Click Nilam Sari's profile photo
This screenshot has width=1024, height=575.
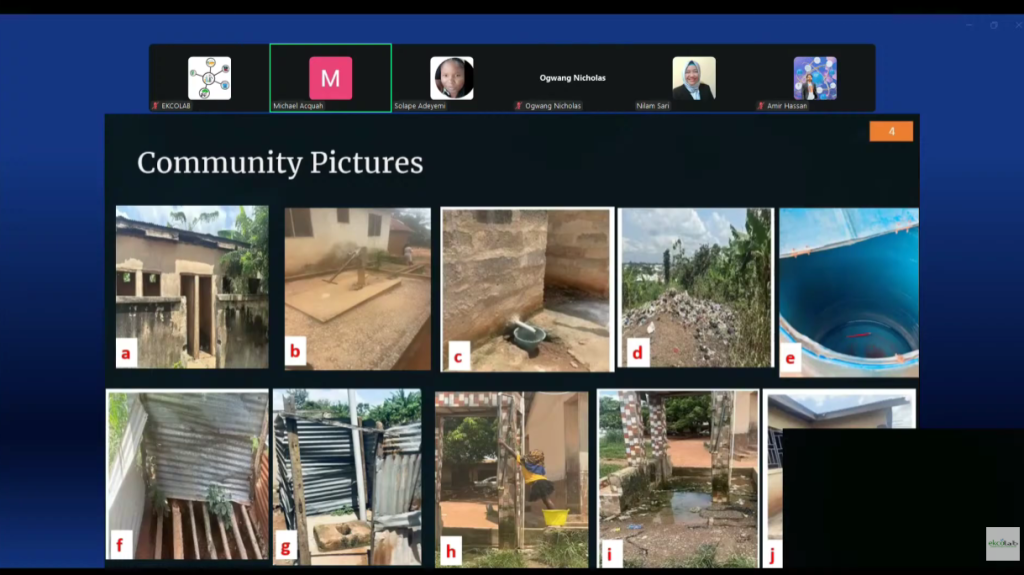(x=694, y=78)
